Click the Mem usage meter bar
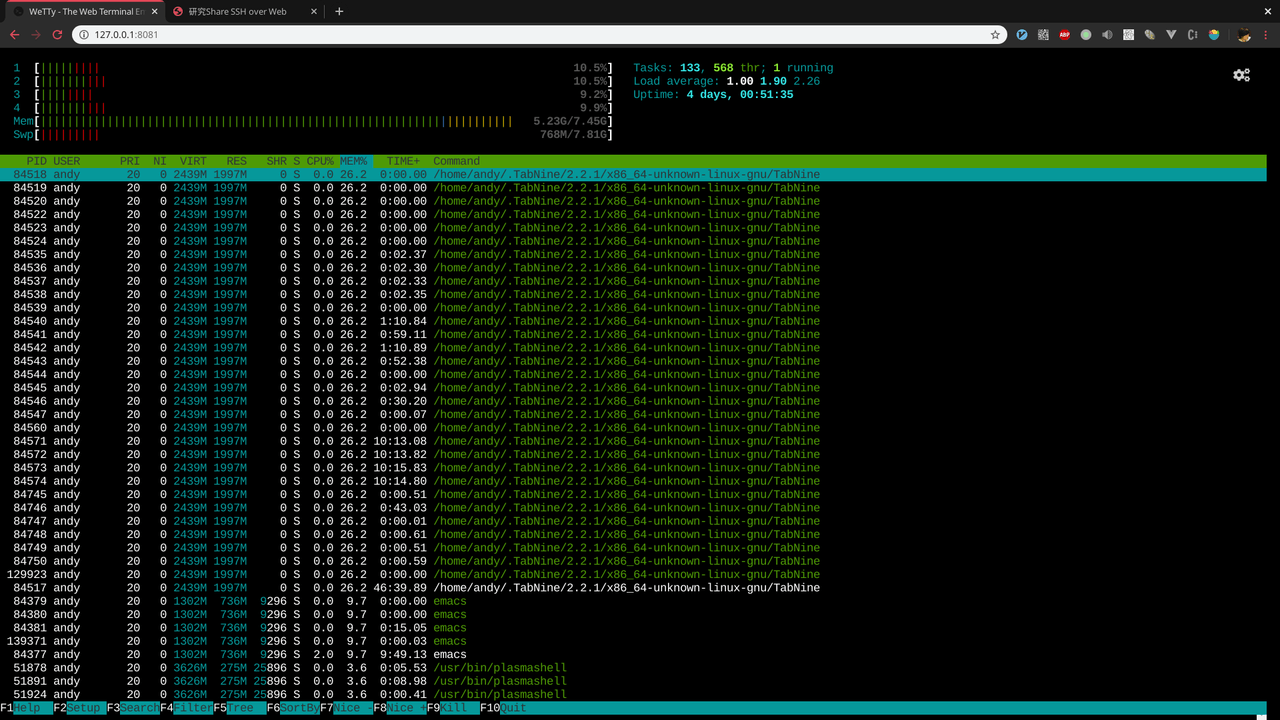The width and height of the screenshot is (1280, 720). [323, 121]
